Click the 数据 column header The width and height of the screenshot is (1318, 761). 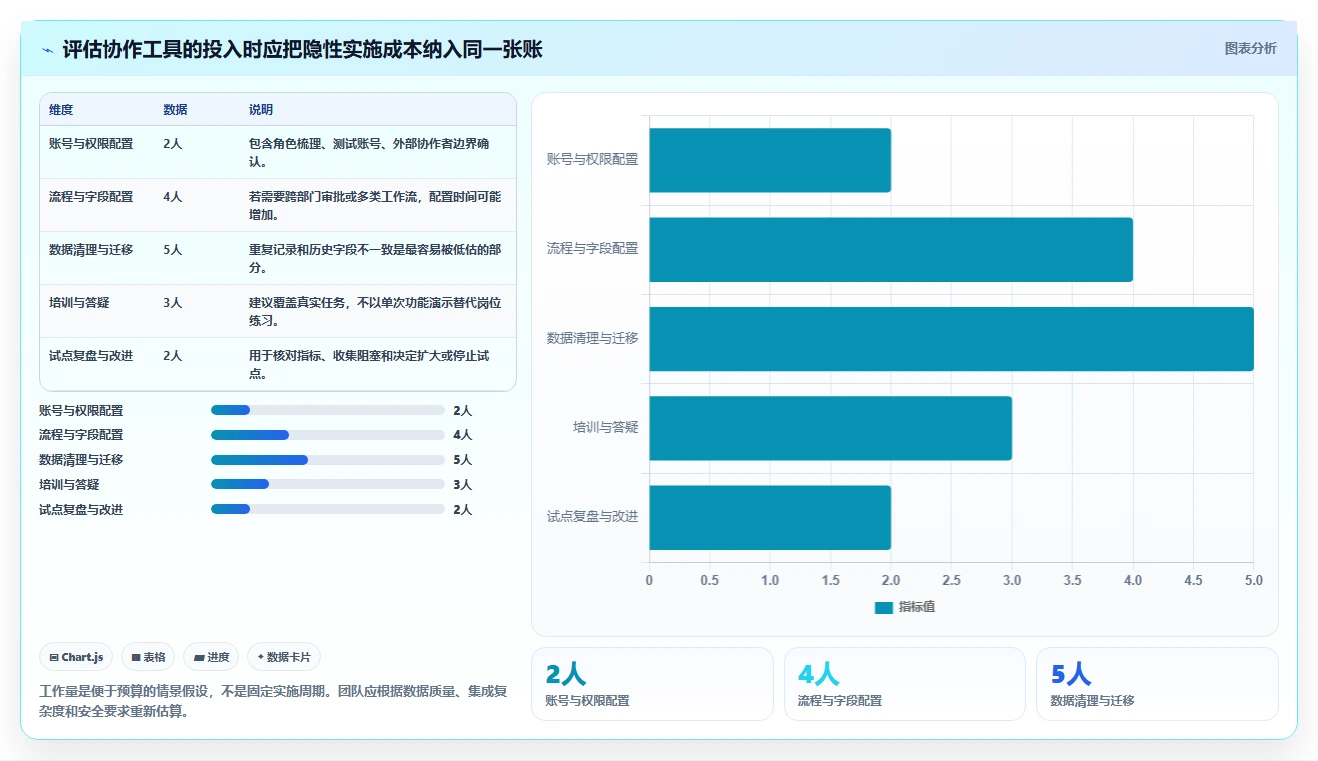tap(175, 110)
